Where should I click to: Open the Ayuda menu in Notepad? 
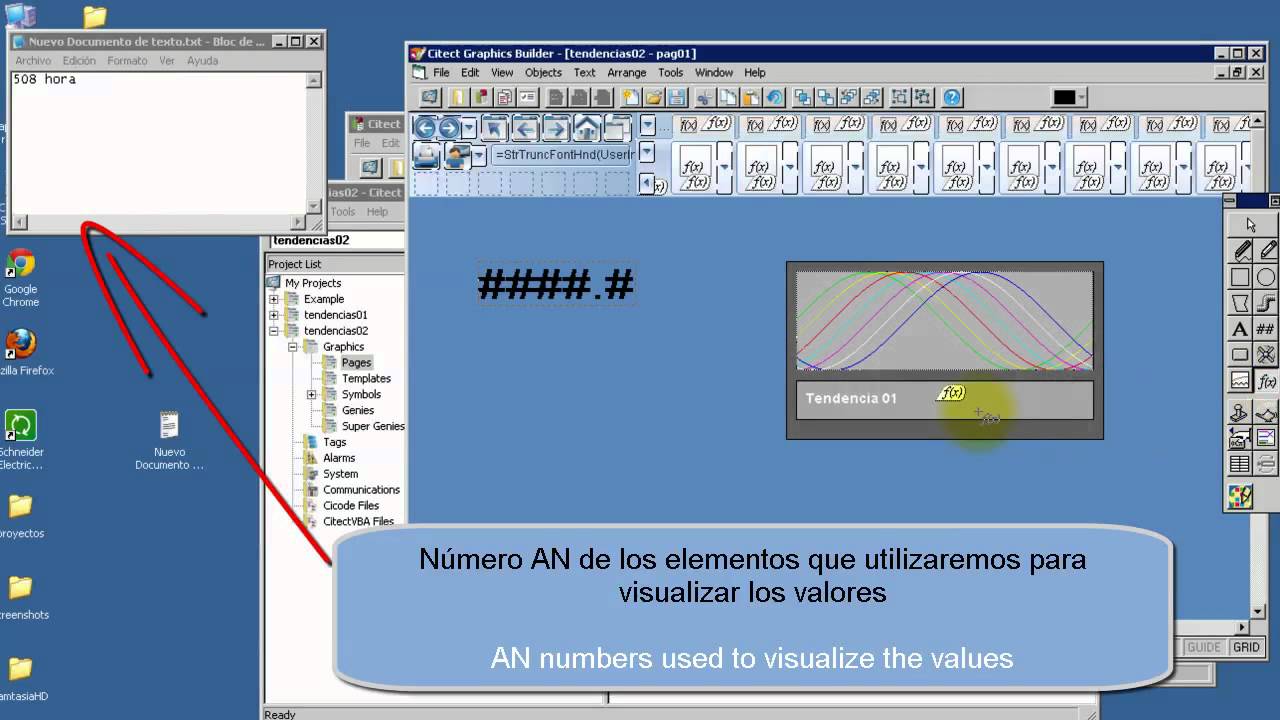(x=202, y=61)
